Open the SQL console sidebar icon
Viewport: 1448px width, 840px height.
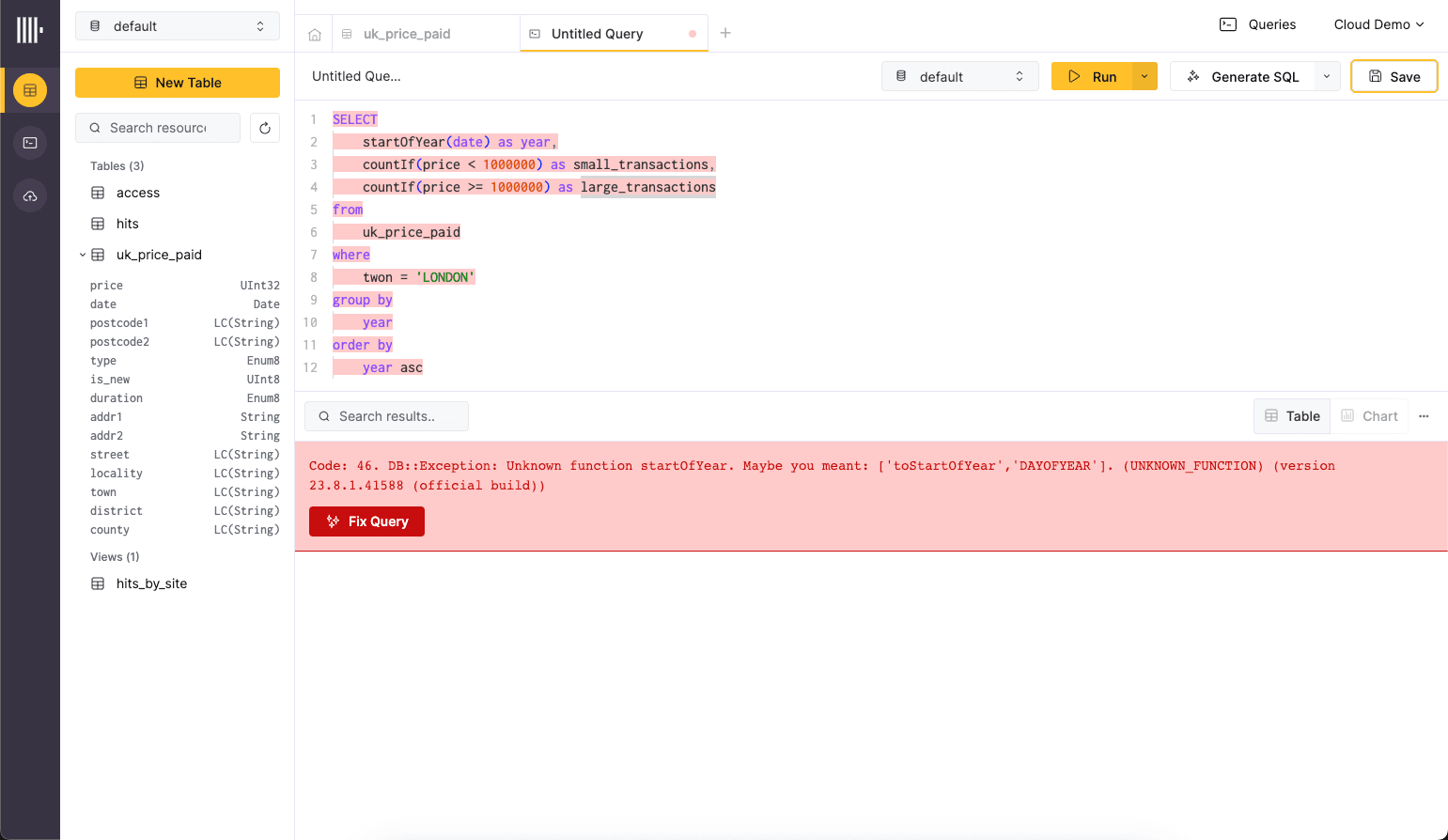tap(30, 143)
